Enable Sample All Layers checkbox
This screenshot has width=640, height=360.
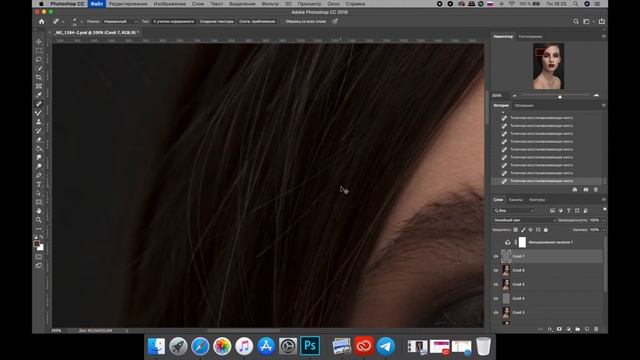tap(282, 22)
